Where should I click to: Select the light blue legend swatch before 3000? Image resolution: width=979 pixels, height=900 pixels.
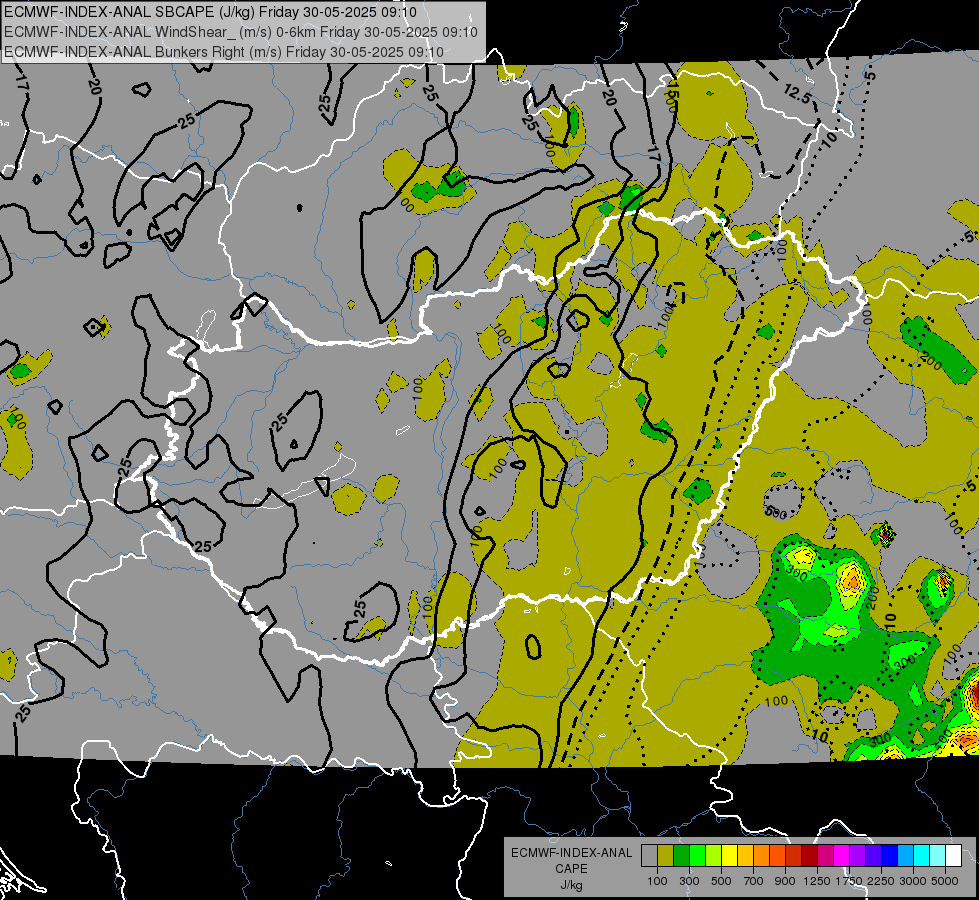906,855
